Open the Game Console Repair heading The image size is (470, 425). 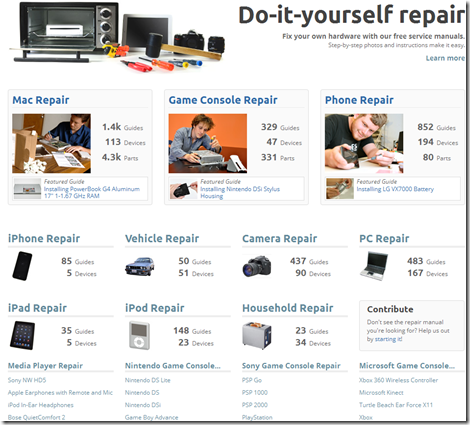[223, 100]
